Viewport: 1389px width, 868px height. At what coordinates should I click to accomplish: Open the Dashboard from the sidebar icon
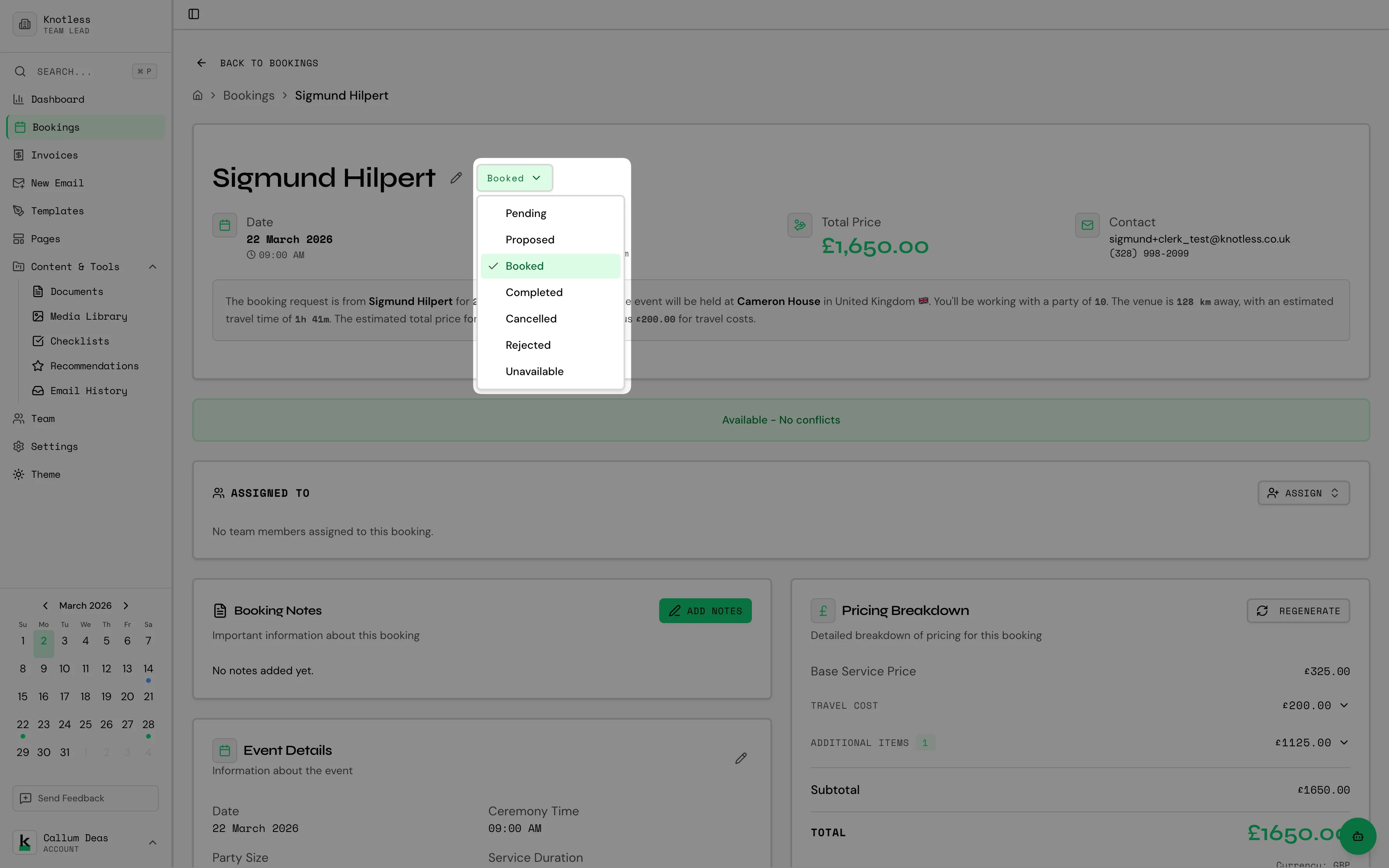19,99
